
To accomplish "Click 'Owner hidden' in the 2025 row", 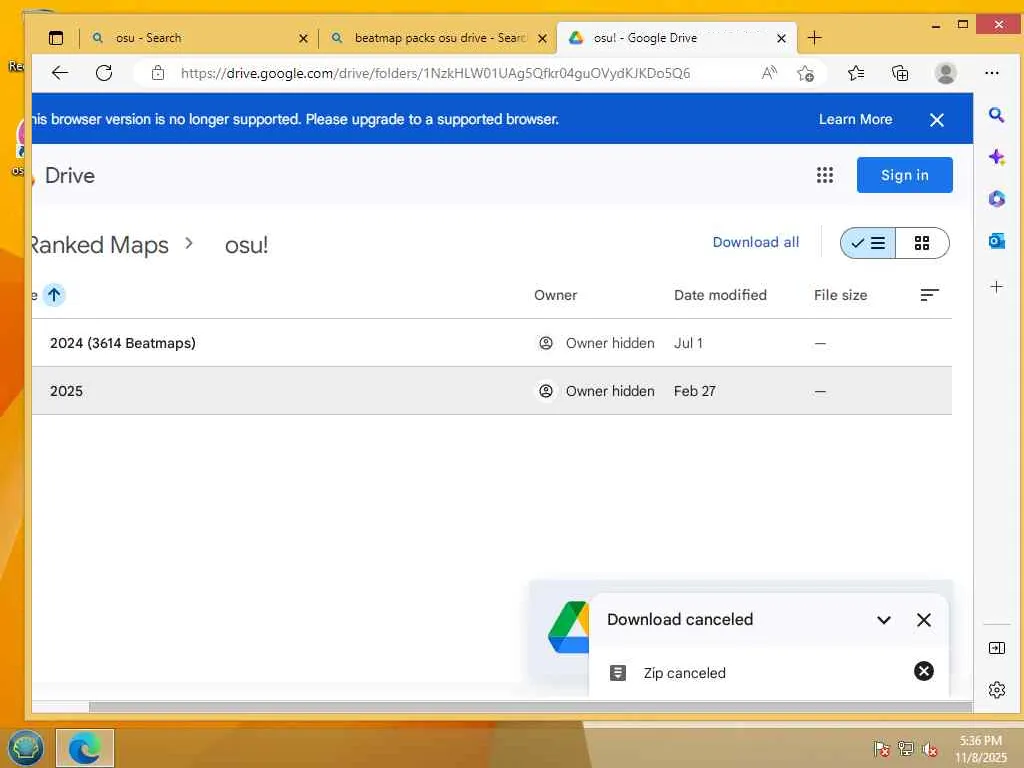I will (610, 391).
